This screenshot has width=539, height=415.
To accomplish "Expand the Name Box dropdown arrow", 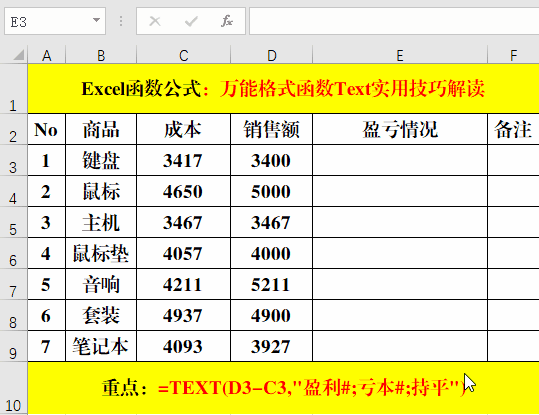I will pos(97,20).
